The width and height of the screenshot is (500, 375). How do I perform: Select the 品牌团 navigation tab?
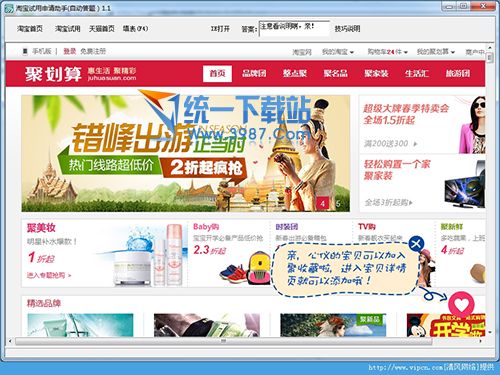click(254, 73)
